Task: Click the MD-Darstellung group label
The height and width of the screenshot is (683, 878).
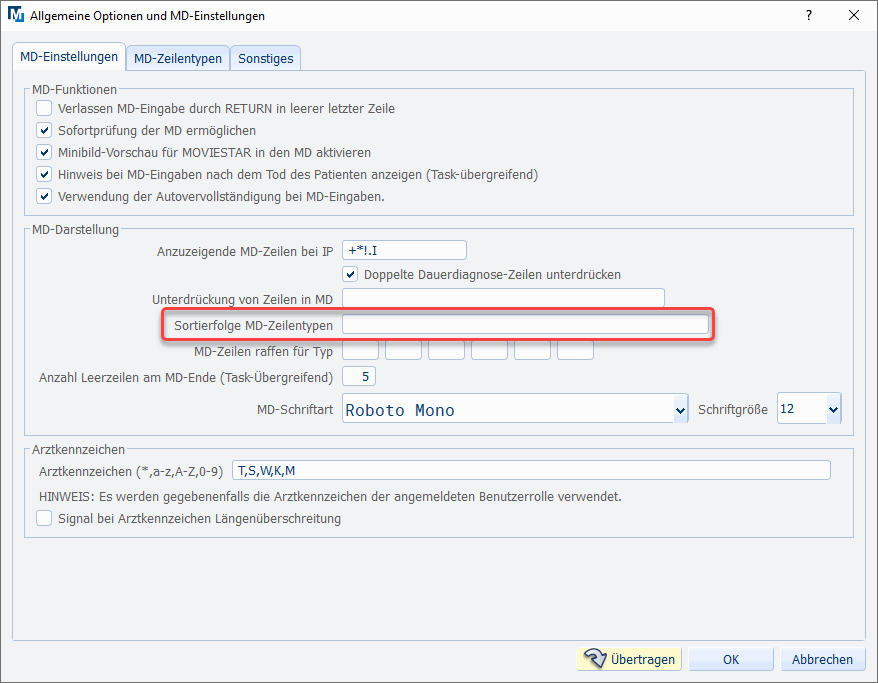Action: [75, 230]
